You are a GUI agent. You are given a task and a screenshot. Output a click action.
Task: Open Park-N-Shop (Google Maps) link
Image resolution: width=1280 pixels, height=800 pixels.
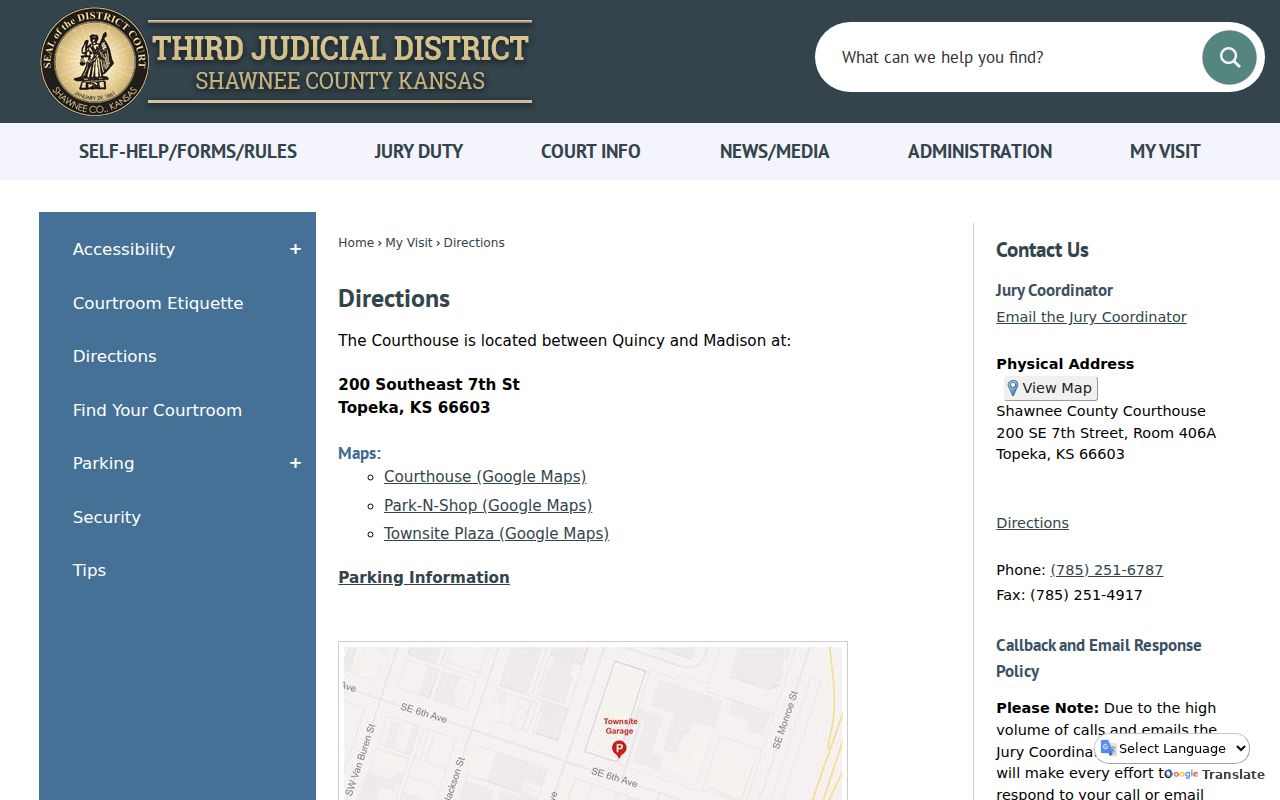(x=488, y=505)
